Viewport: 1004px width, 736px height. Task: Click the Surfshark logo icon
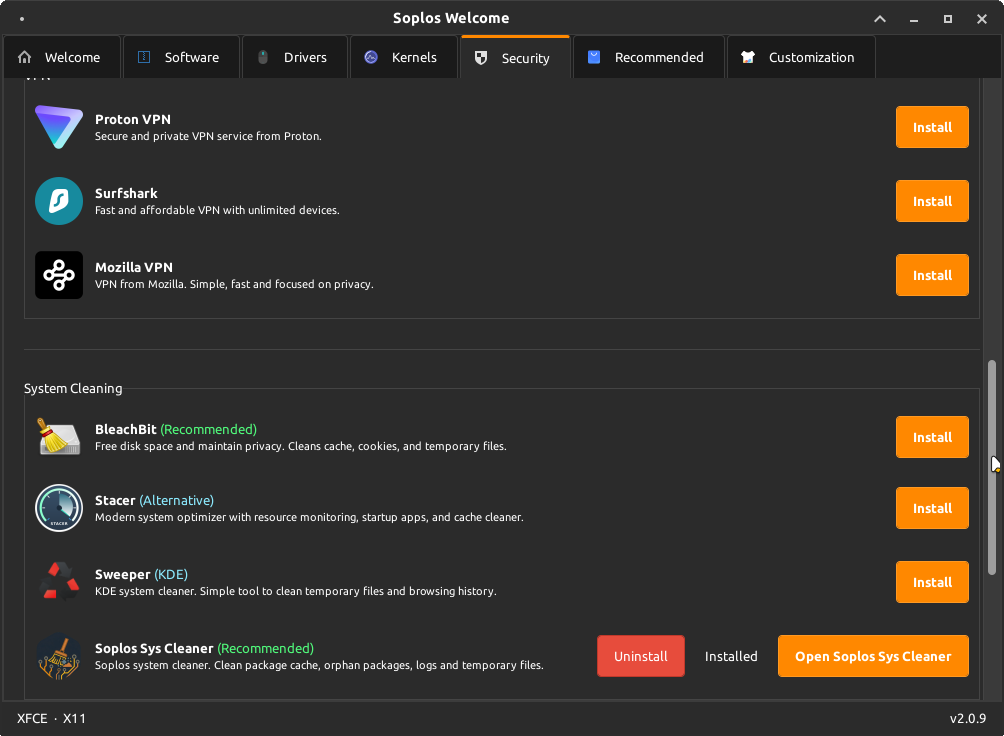coord(59,201)
